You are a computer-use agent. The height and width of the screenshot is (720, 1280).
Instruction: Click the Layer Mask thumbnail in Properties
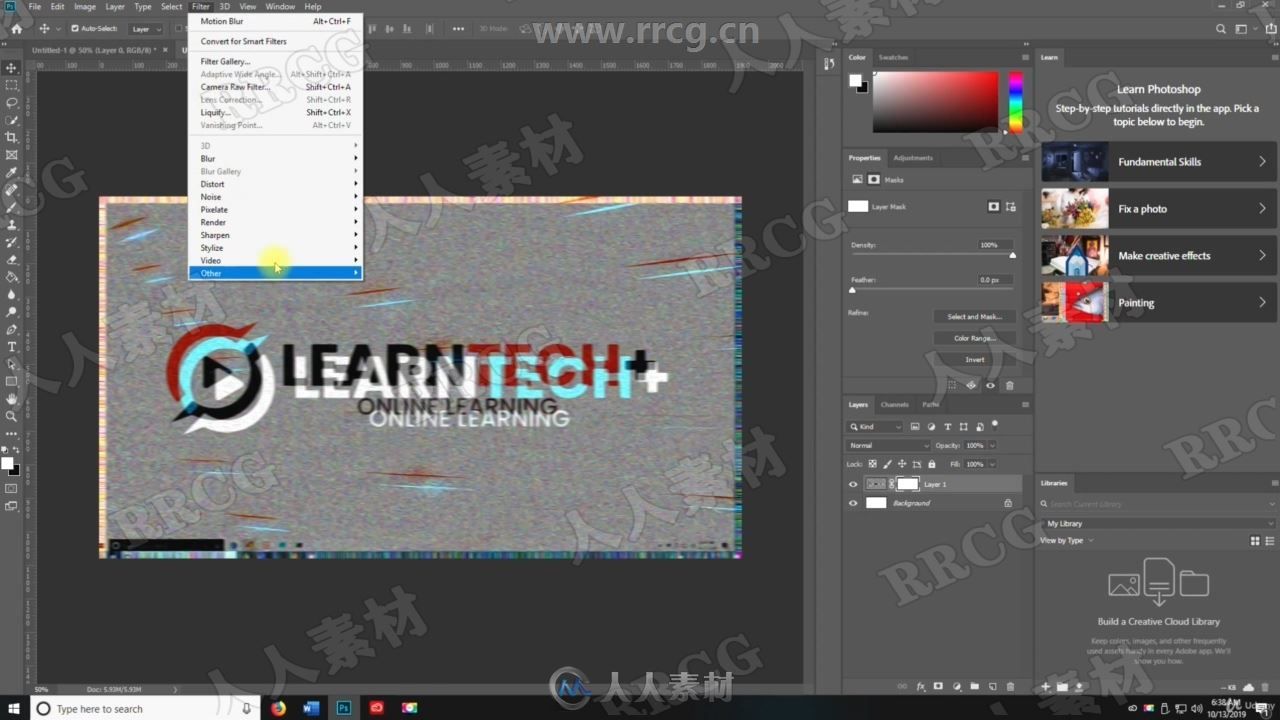point(858,206)
